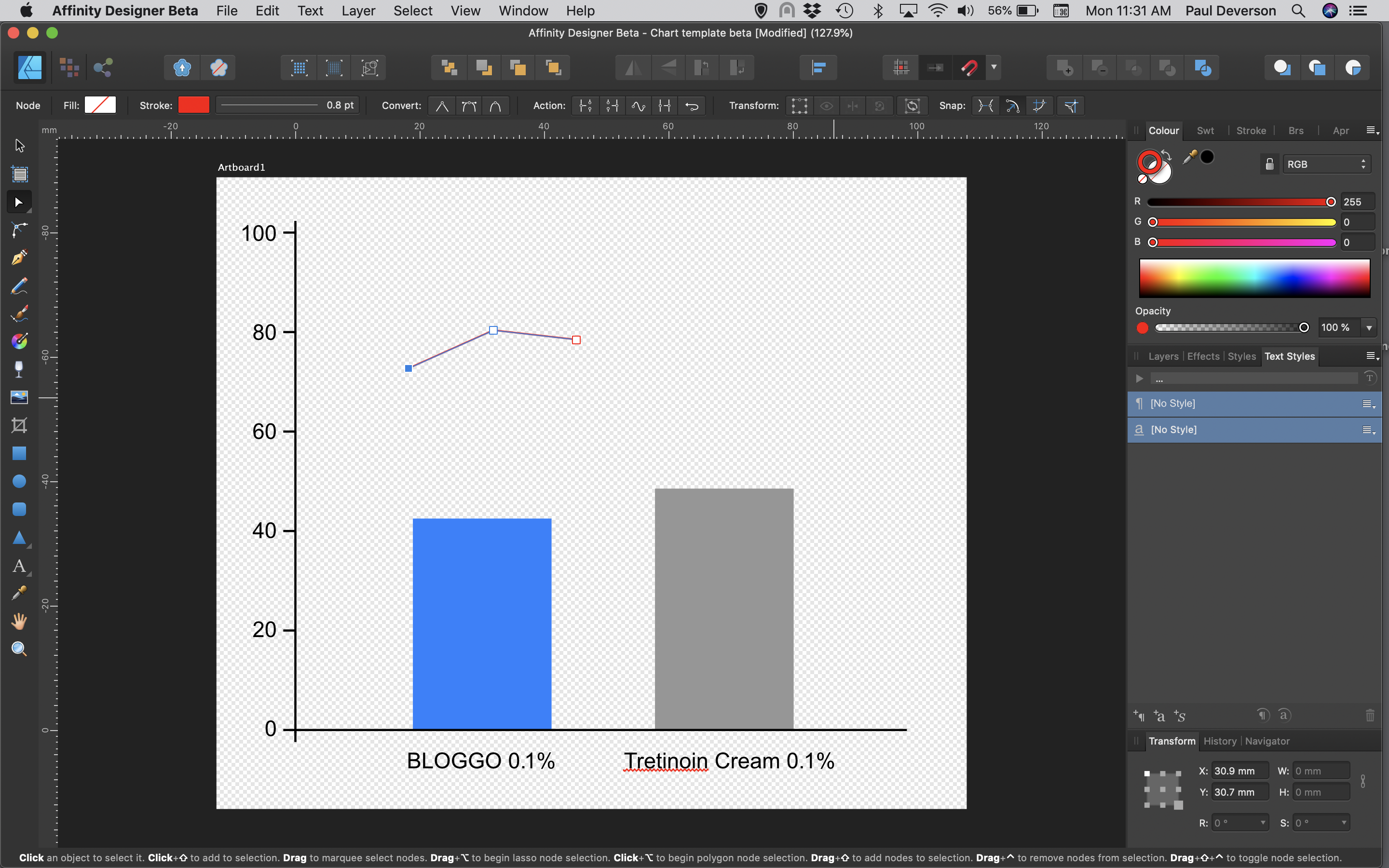Click the red Stroke colour swatch
This screenshot has width=1389, height=868.
(x=193, y=105)
